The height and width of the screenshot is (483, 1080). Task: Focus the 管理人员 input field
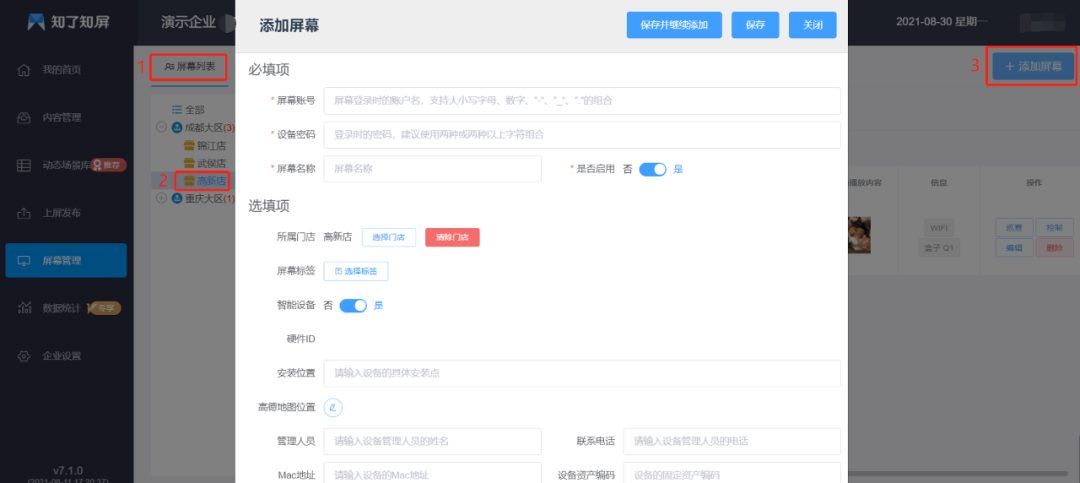point(433,441)
